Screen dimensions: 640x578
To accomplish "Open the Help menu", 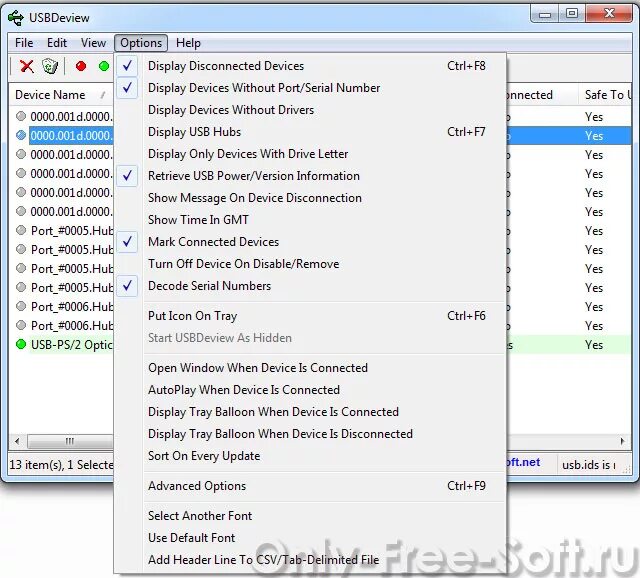I will click(x=188, y=43).
